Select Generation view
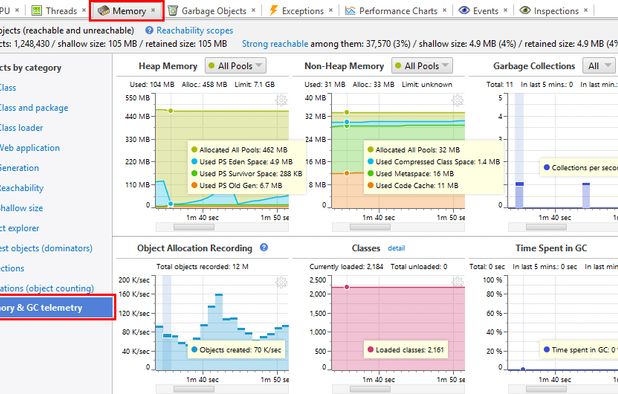 [x=19, y=168]
